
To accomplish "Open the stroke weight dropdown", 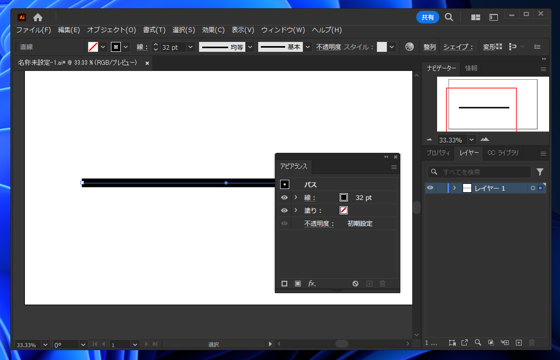I will pyautogui.click(x=190, y=47).
